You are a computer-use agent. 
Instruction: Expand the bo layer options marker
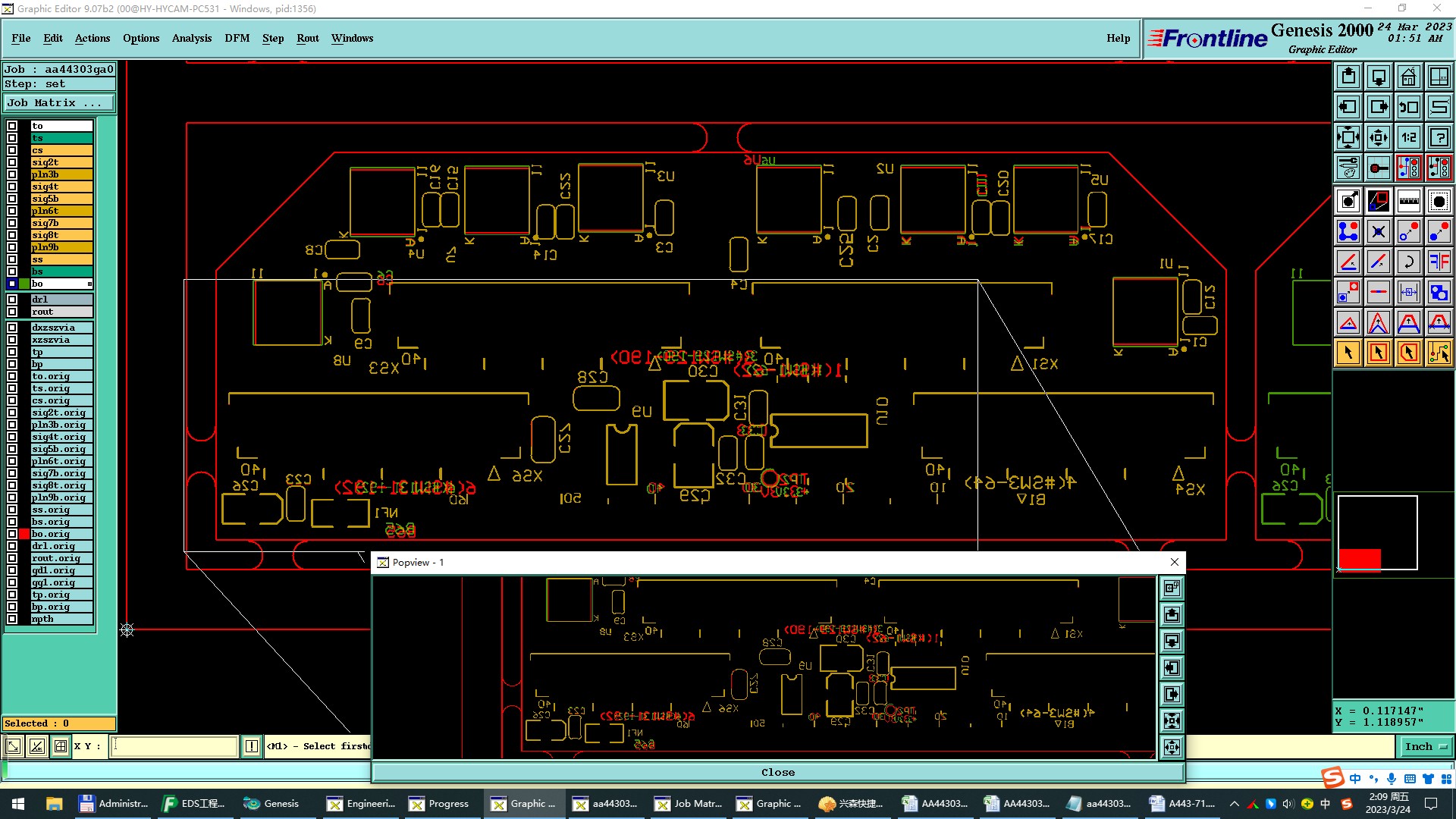pos(89,284)
